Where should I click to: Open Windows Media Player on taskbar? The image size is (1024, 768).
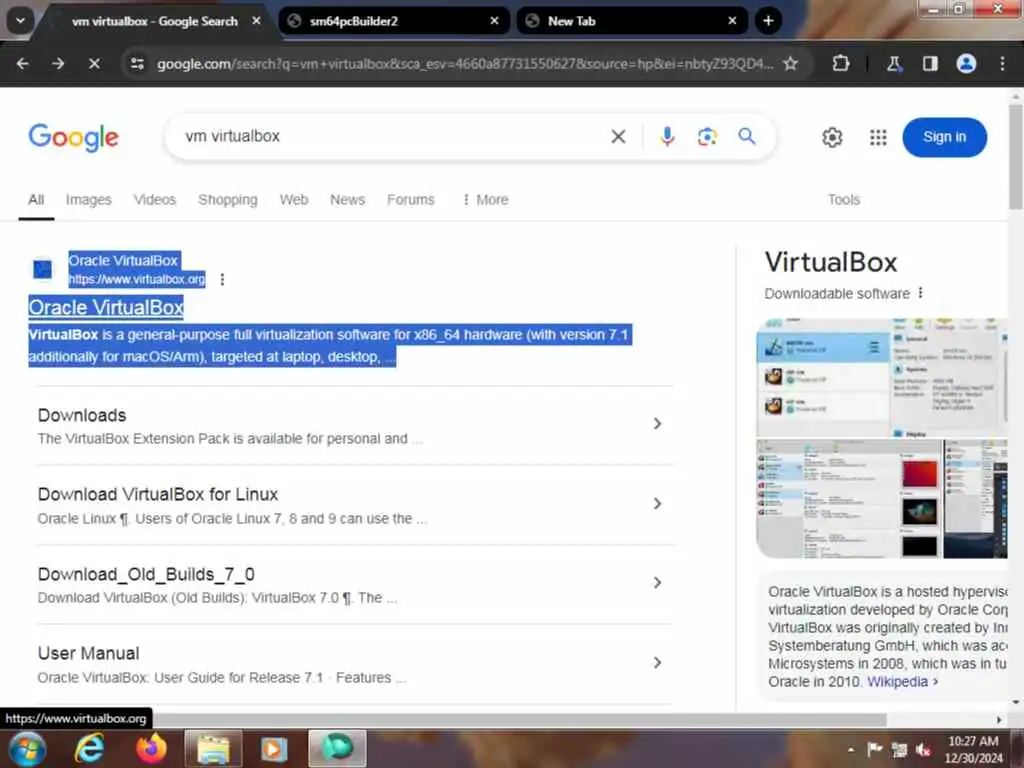tap(274, 748)
